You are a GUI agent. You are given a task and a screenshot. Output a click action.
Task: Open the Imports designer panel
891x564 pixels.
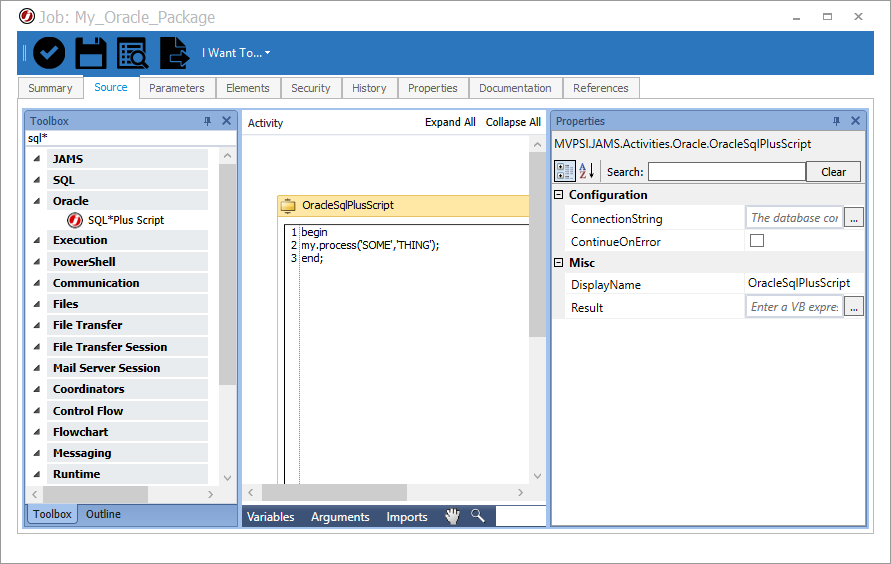[x=407, y=517]
